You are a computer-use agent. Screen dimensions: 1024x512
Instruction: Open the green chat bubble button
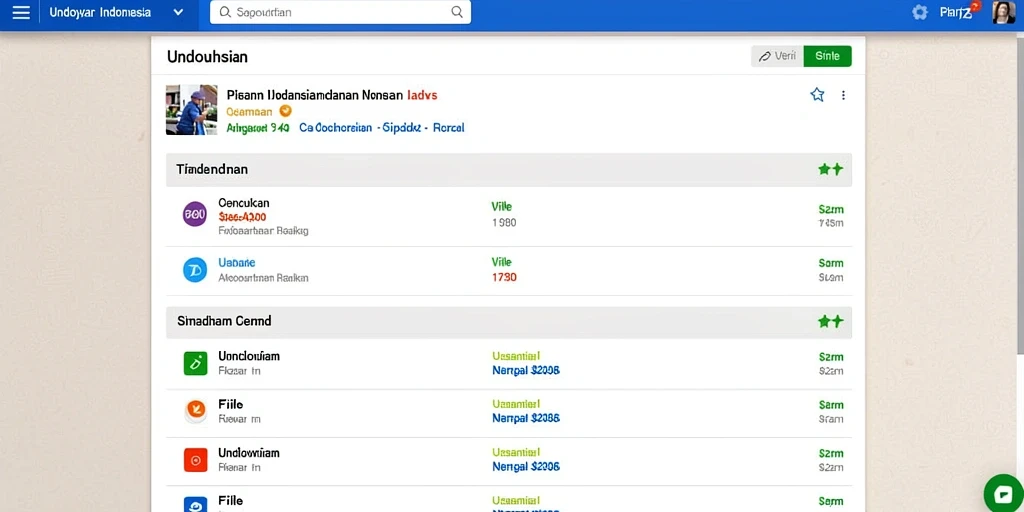pyautogui.click(x=1003, y=494)
